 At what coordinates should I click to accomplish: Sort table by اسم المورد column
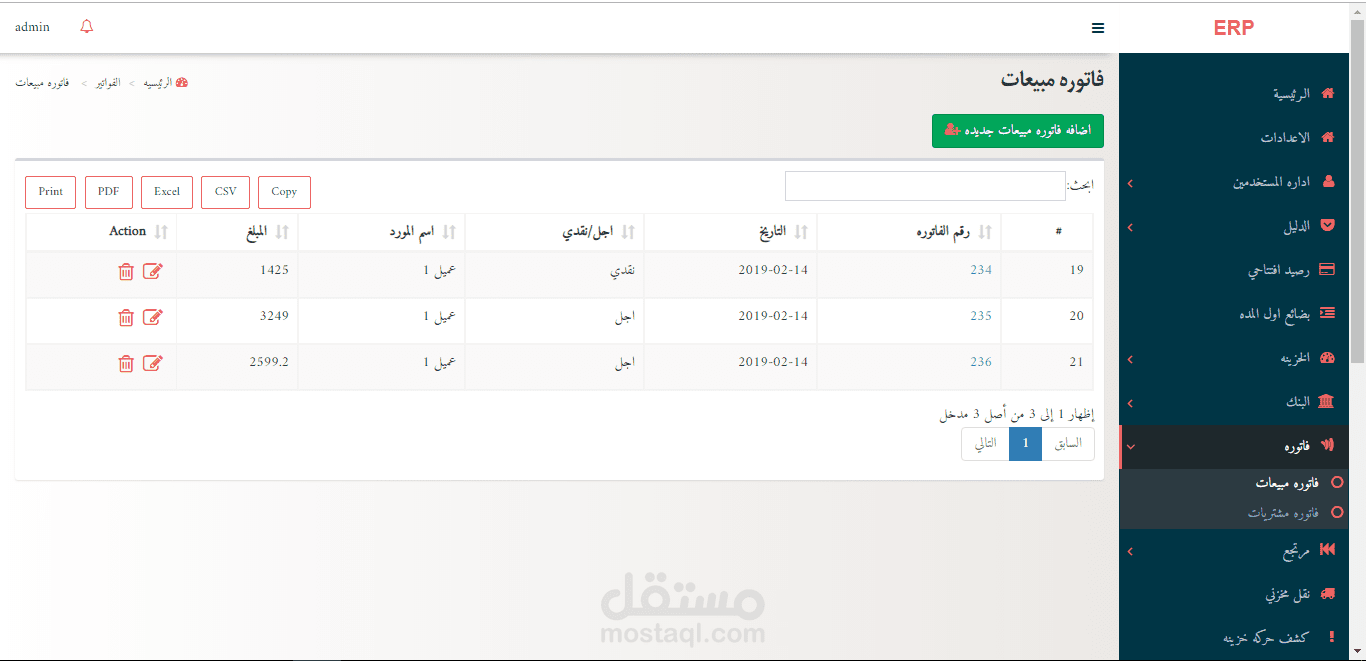point(382,232)
